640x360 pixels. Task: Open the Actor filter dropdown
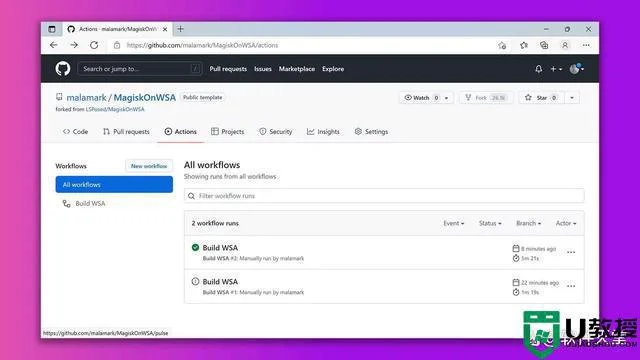(x=566, y=223)
